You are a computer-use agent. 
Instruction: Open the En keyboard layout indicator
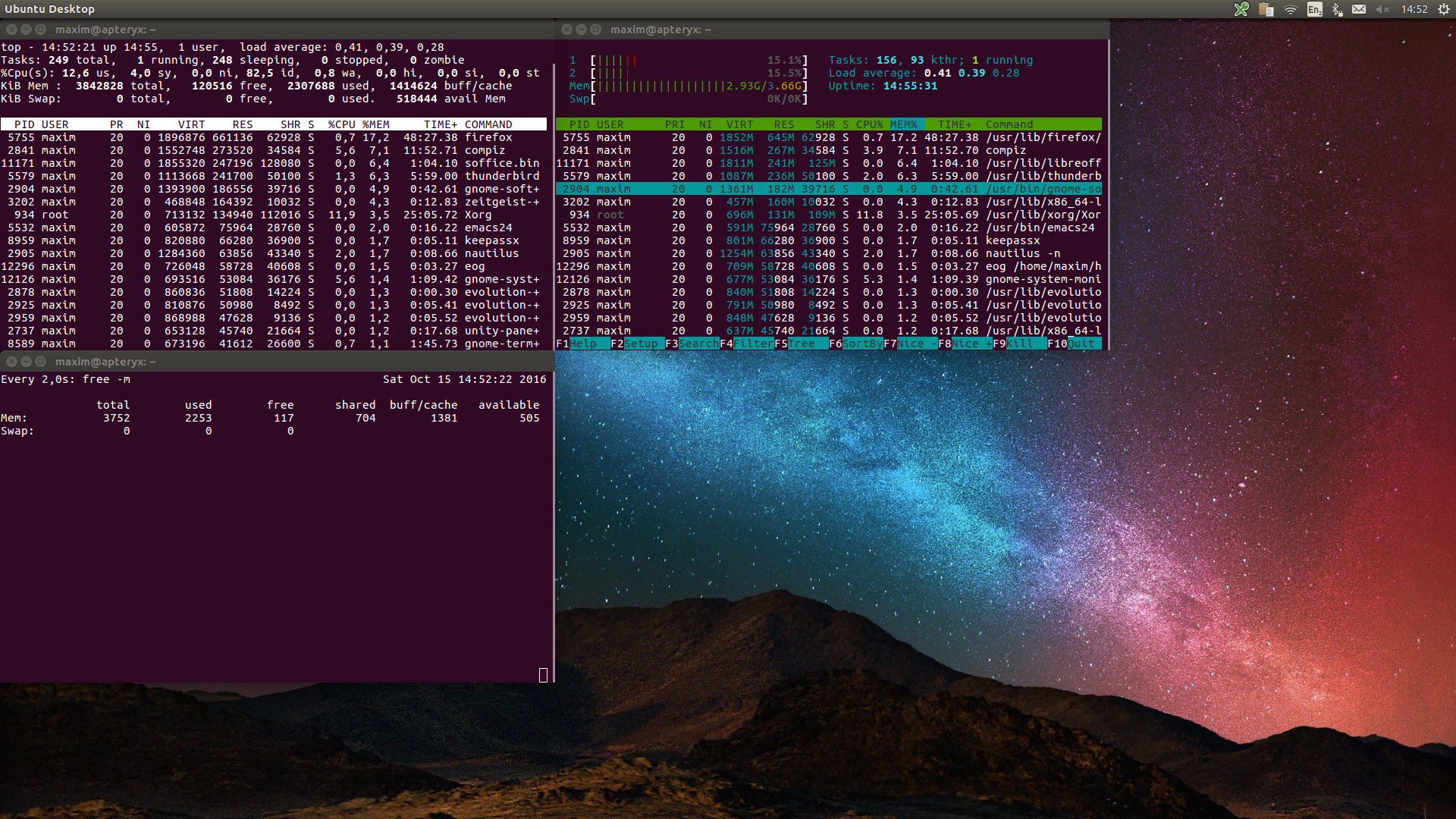[1315, 9]
